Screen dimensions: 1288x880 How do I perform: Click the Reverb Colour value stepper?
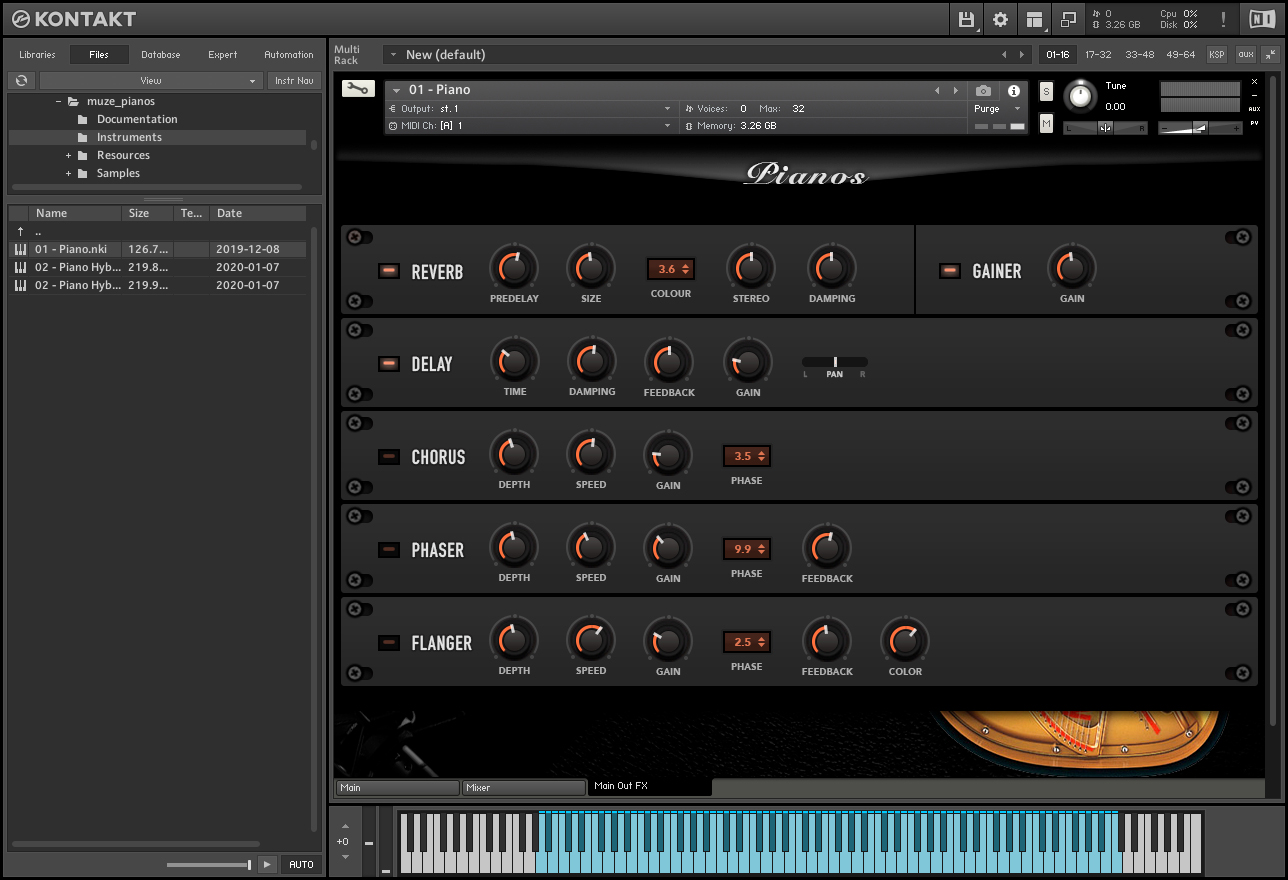pos(671,269)
